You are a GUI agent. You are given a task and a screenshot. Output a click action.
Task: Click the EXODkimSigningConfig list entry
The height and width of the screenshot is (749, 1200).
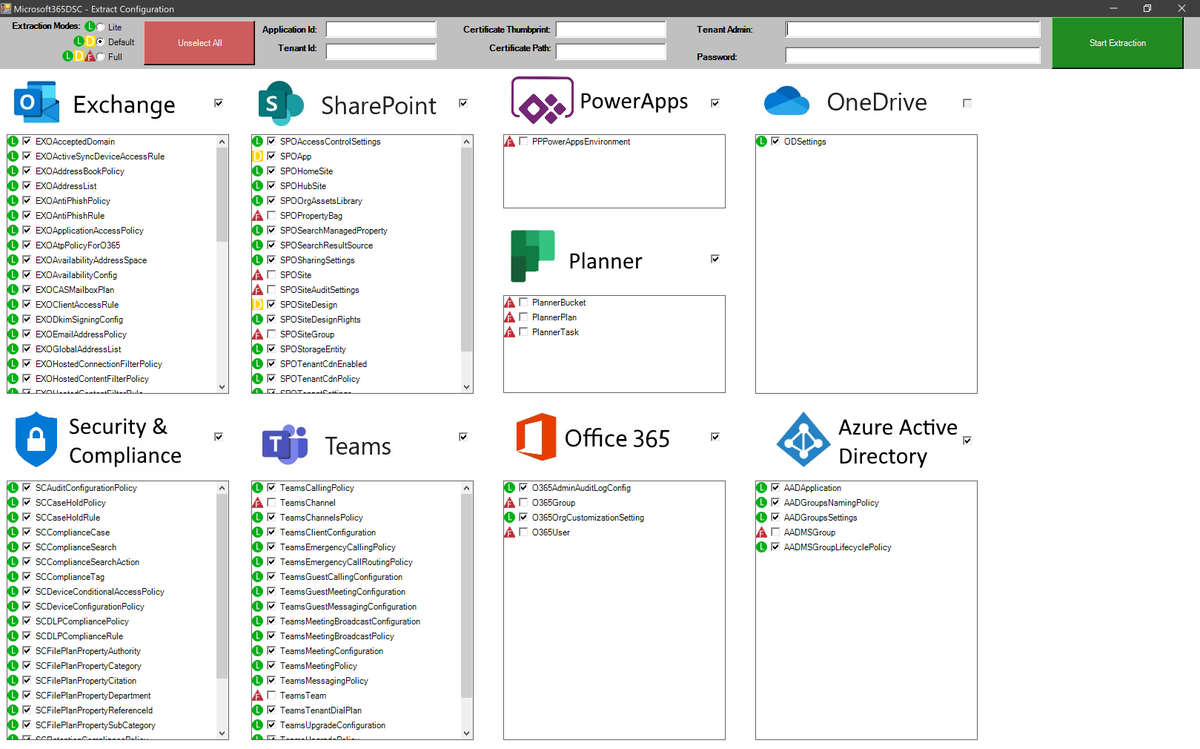(79, 320)
